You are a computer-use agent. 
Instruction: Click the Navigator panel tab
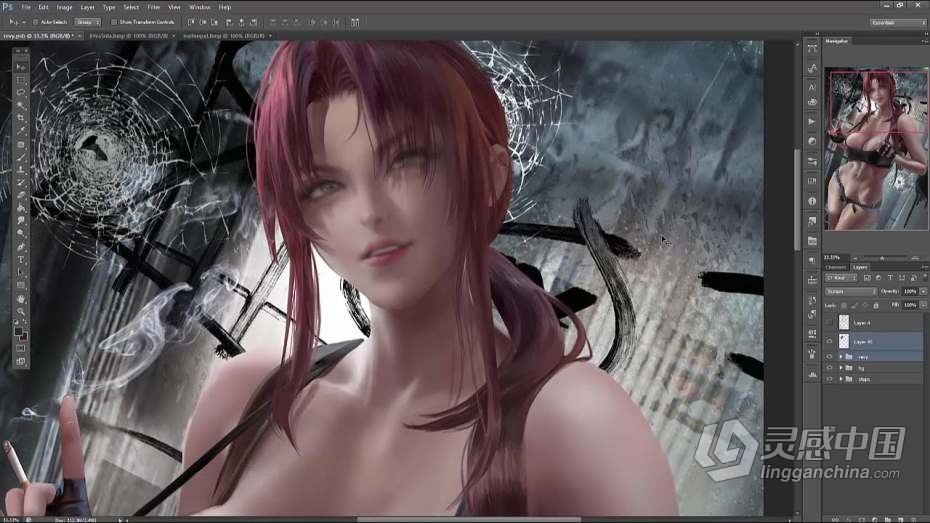pos(836,41)
